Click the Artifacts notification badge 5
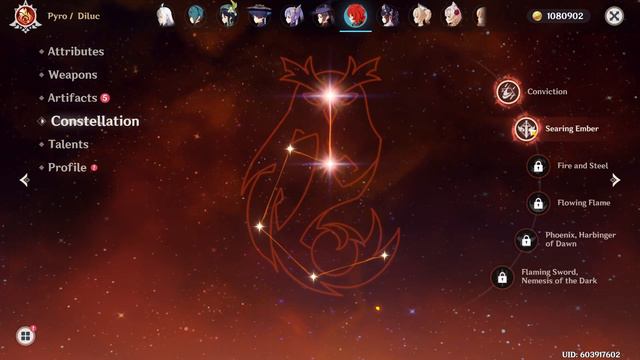This screenshot has height=360, width=640. [105, 98]
